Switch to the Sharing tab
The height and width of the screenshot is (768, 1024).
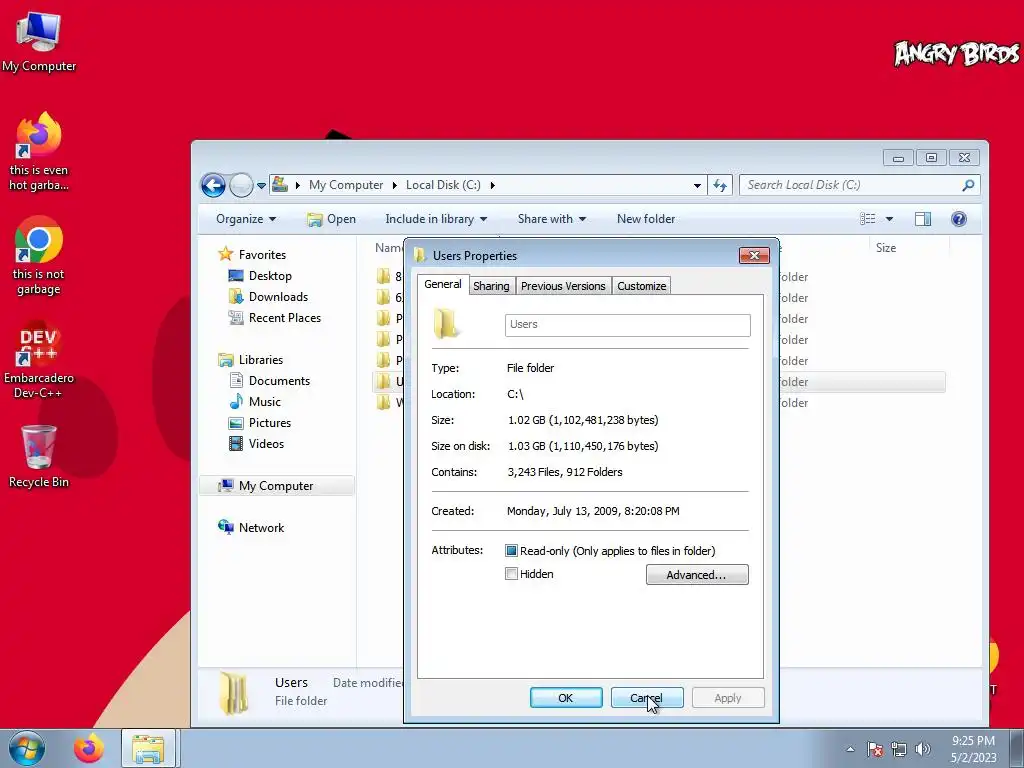491,286
